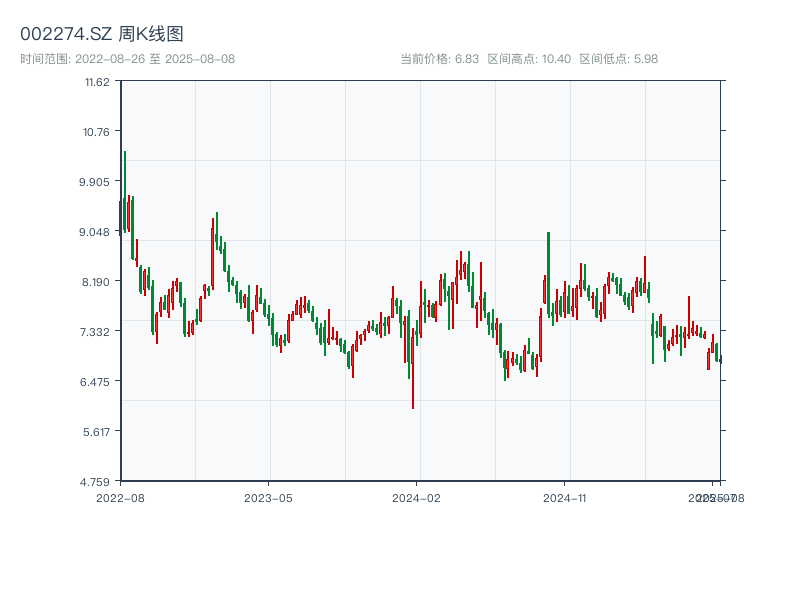Click the highest green candlestick wick peak
Image resolution: width=800 pixels, height=600 pixels.
125,153
